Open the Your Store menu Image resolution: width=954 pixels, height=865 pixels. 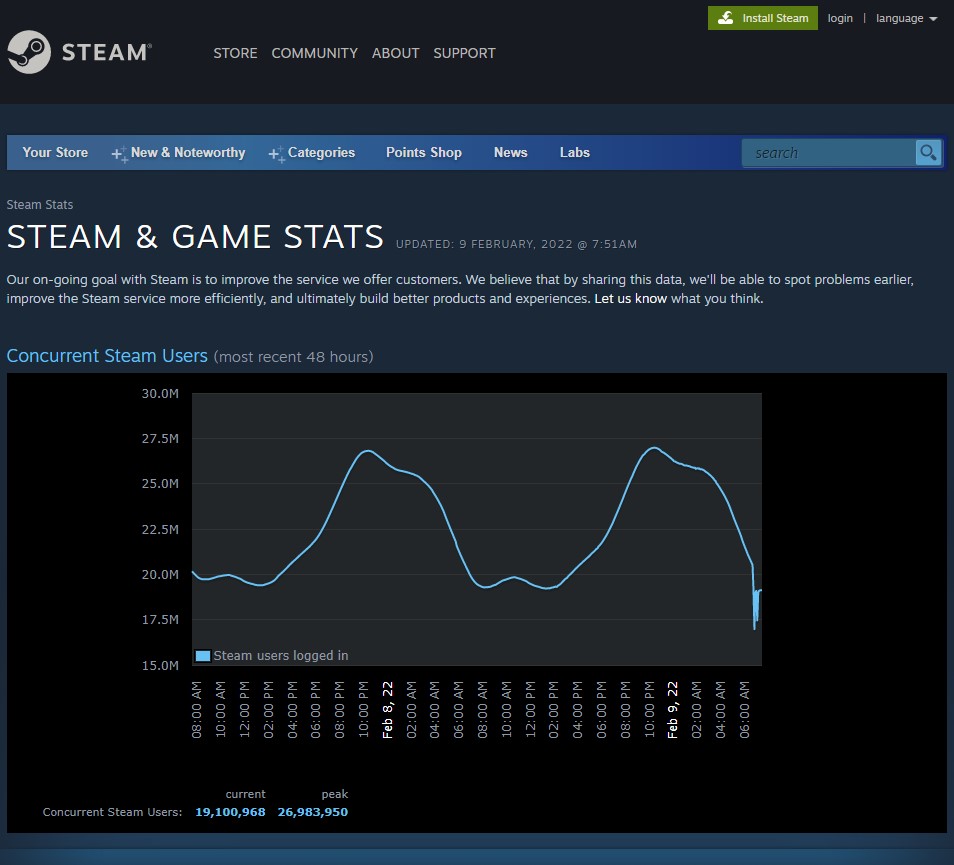pyautogui.click(x=55, y=153)
